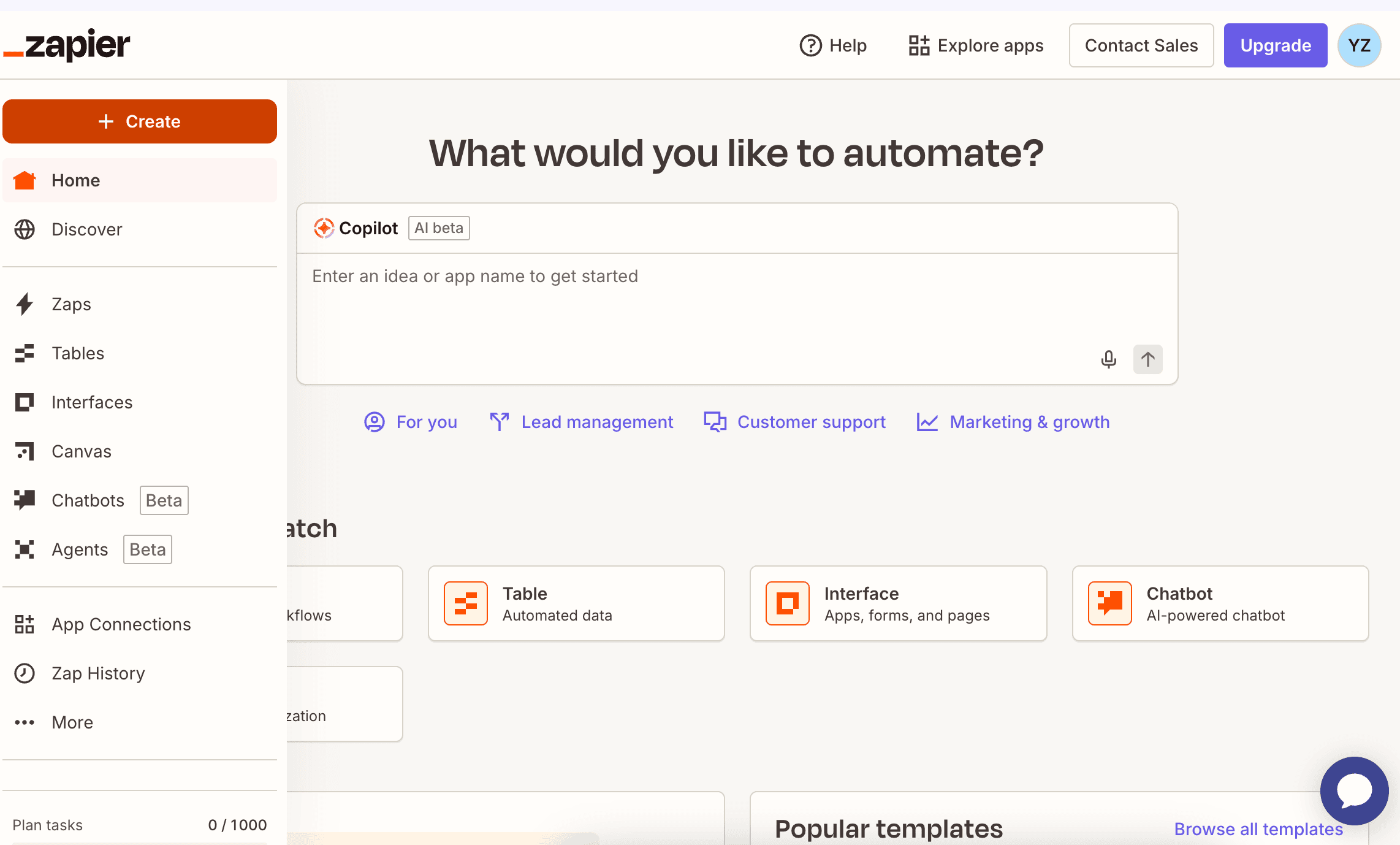Viewport: 1400px width, 845px height.
Task: Click the YZ profile avatar
Action: [1359, 45]
